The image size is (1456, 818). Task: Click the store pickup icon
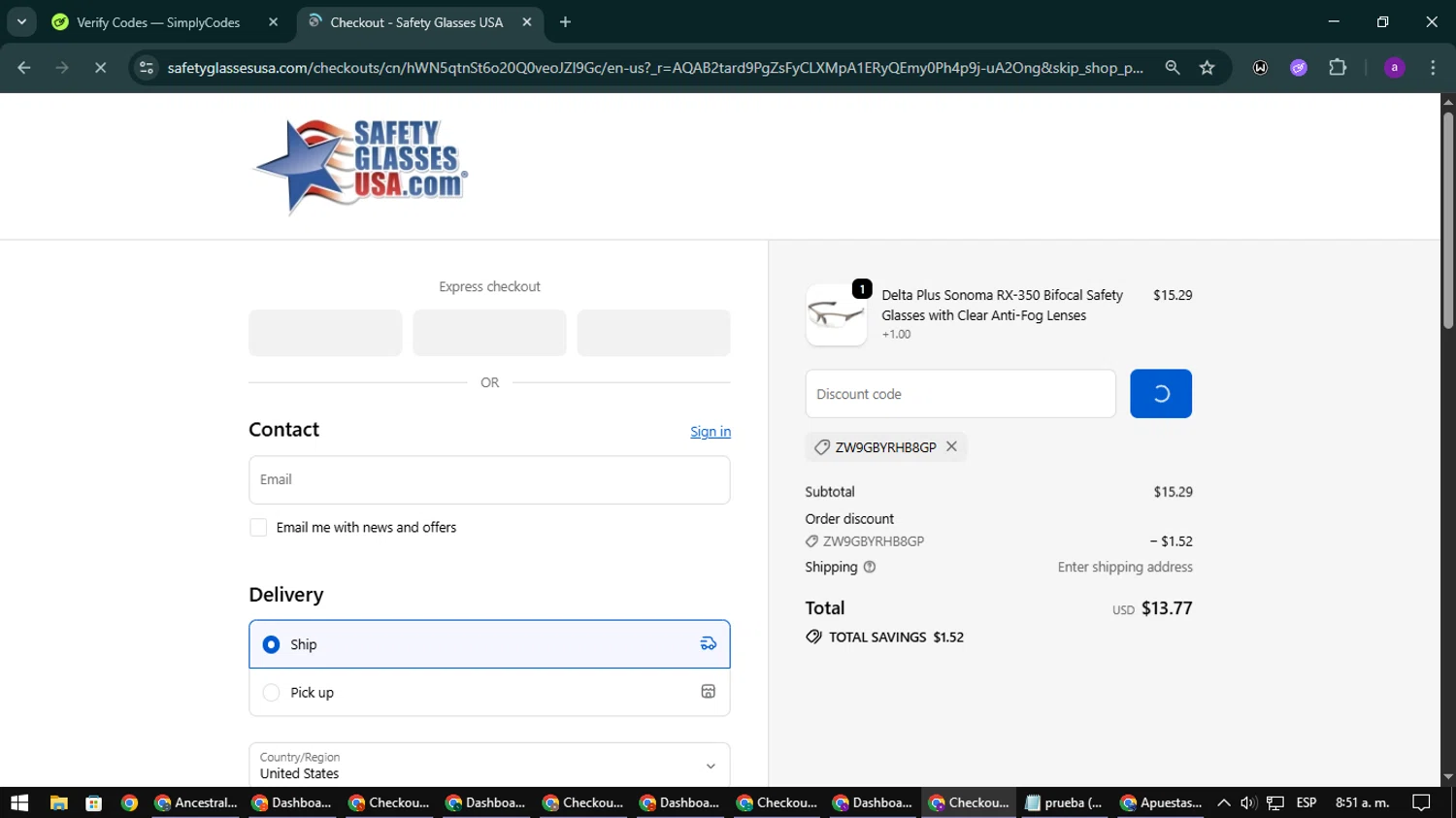(709, 692)
